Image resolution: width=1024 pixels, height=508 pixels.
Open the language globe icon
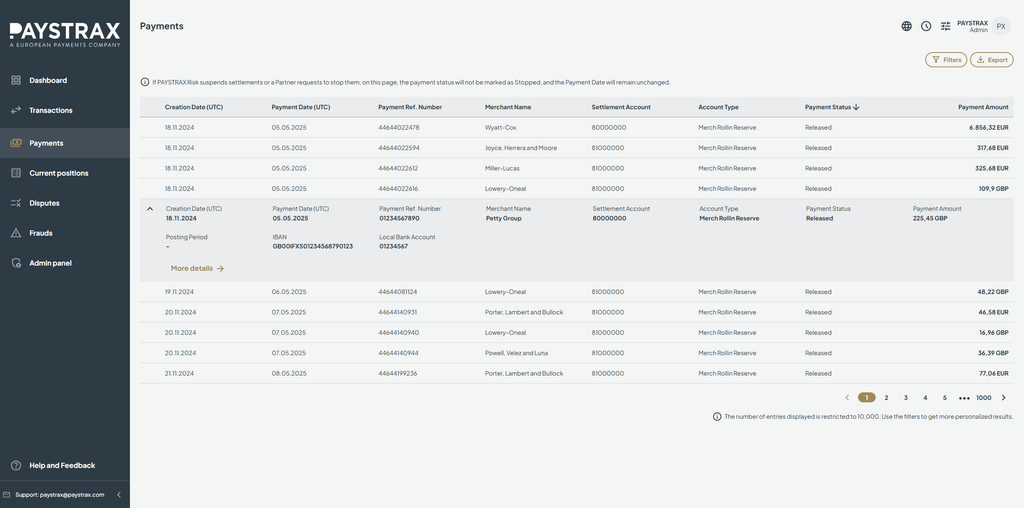[906, 26]
